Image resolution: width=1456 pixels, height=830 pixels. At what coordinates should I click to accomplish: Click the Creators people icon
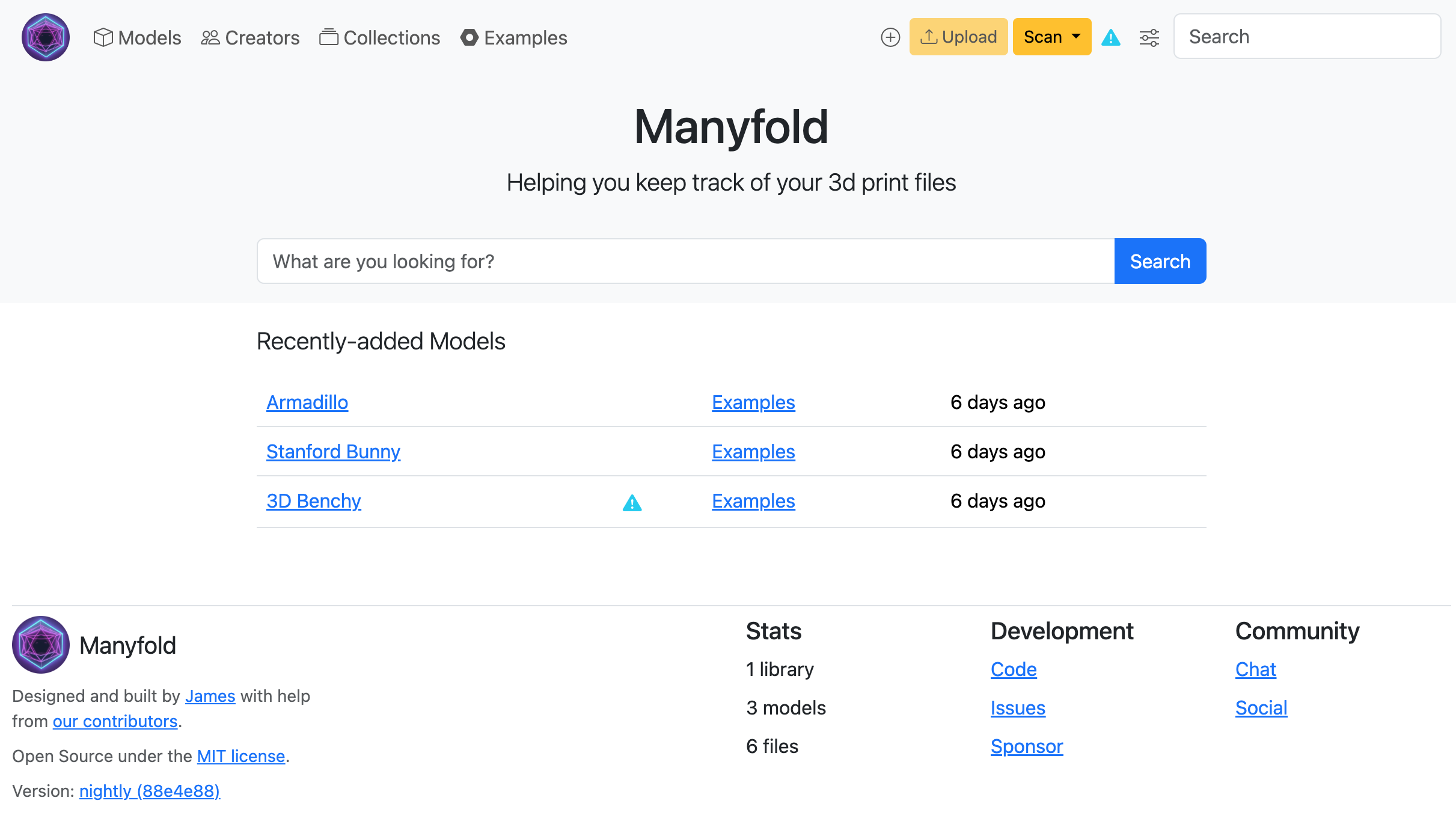[210, 37]
